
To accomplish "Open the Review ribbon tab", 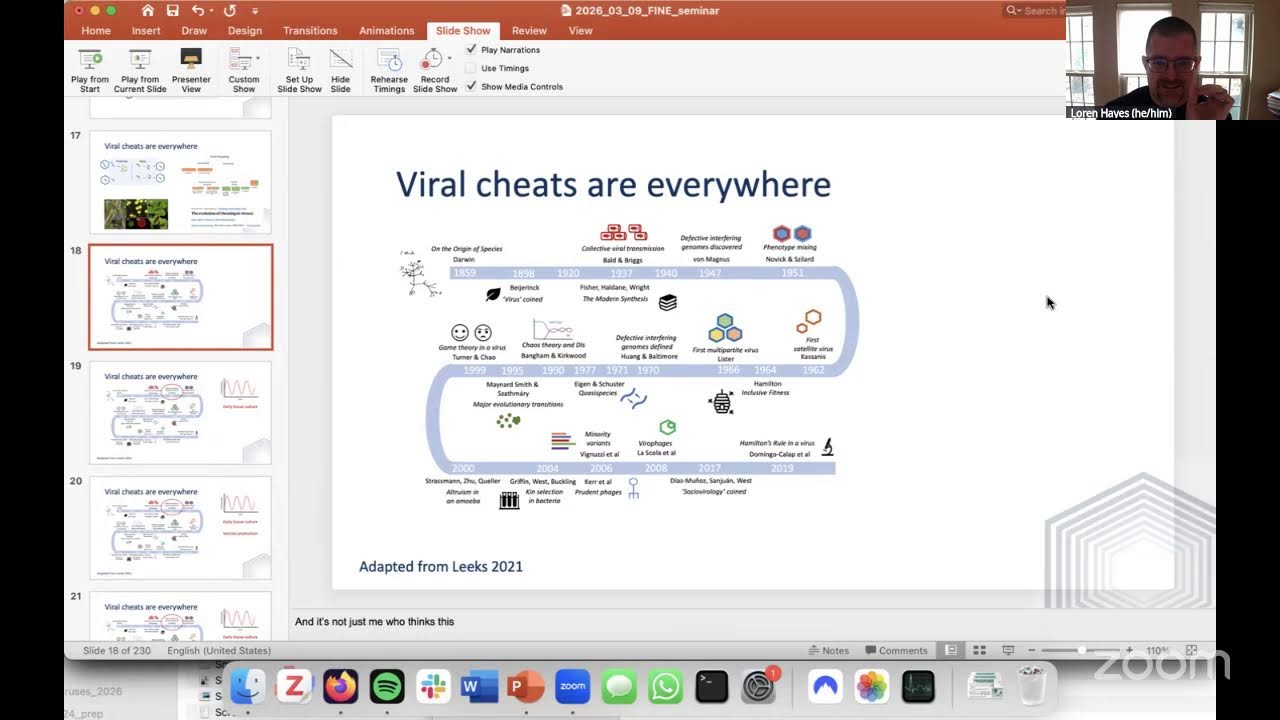I will (x=529, y=31).
